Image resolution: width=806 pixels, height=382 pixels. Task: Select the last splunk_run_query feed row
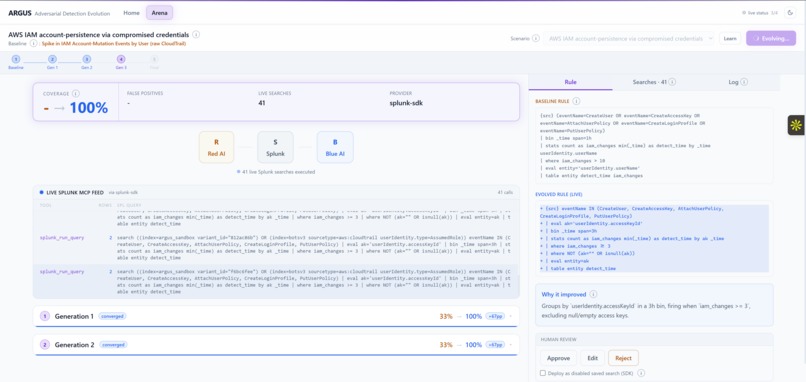276,281
